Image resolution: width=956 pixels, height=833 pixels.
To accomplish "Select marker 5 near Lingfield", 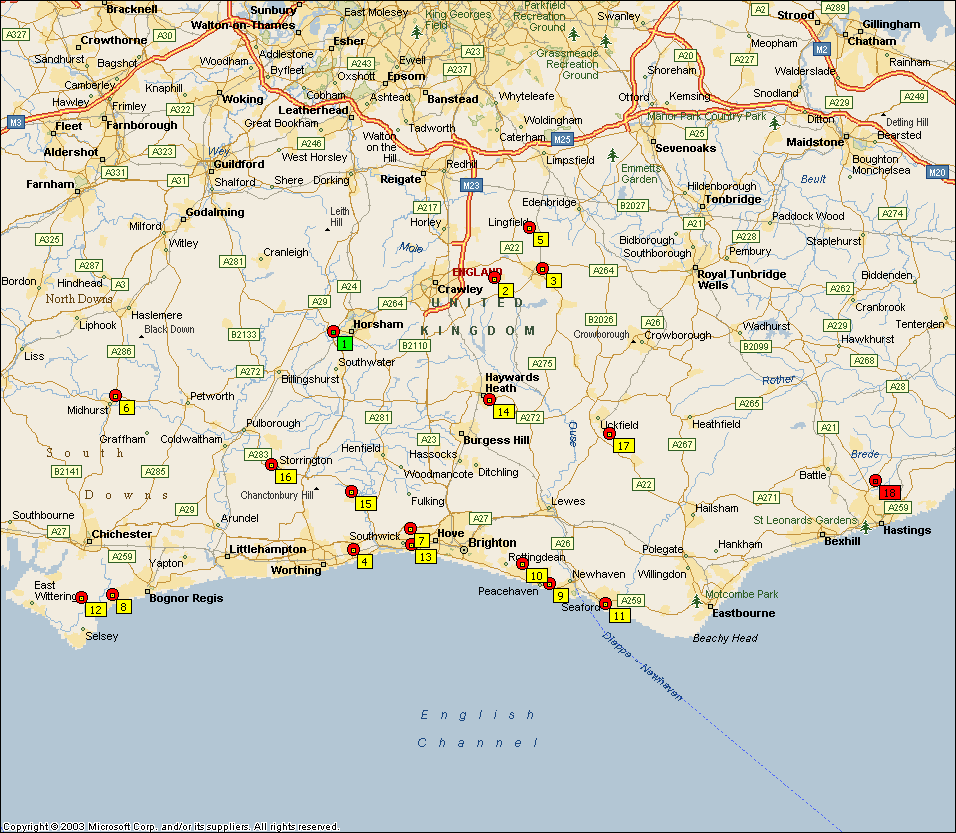I will click(x=540, y=239).
